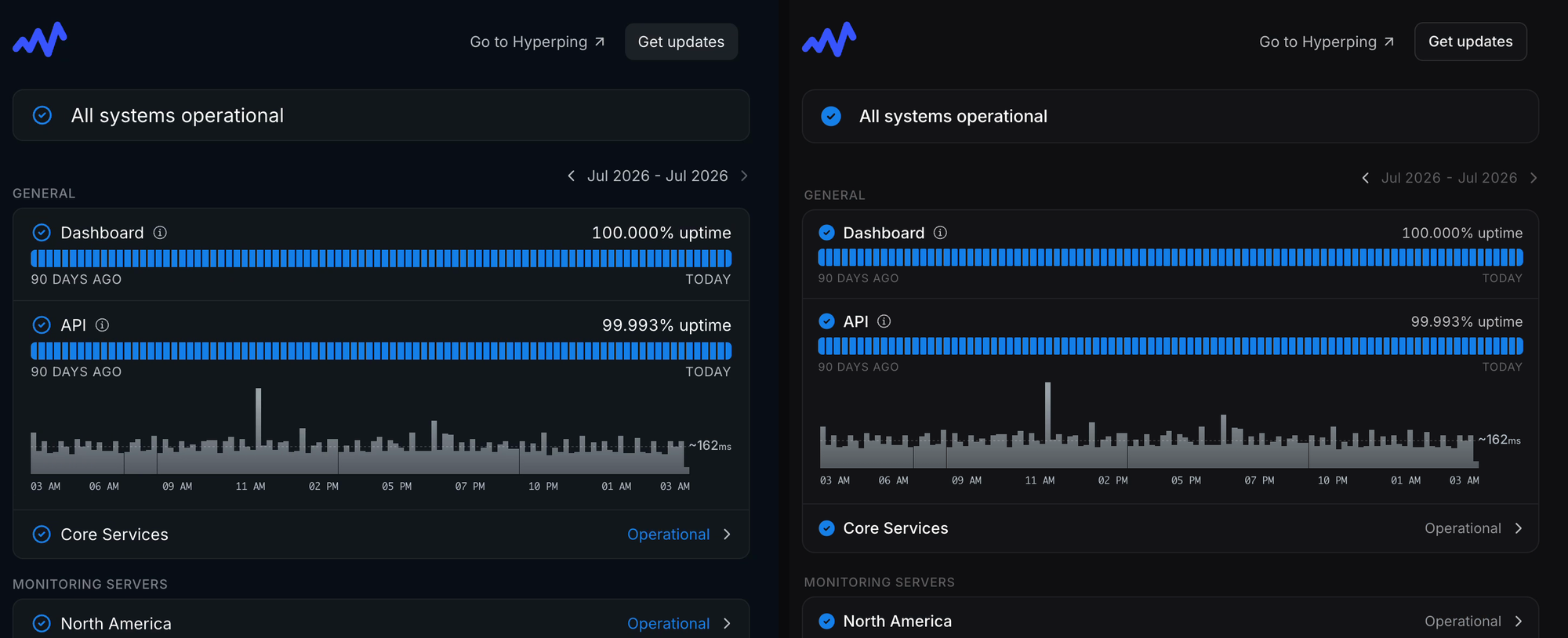Click blue Operational link for Core Services, left panel
The width and height of the screenshot is (1568, 638).
coord(669,535)
